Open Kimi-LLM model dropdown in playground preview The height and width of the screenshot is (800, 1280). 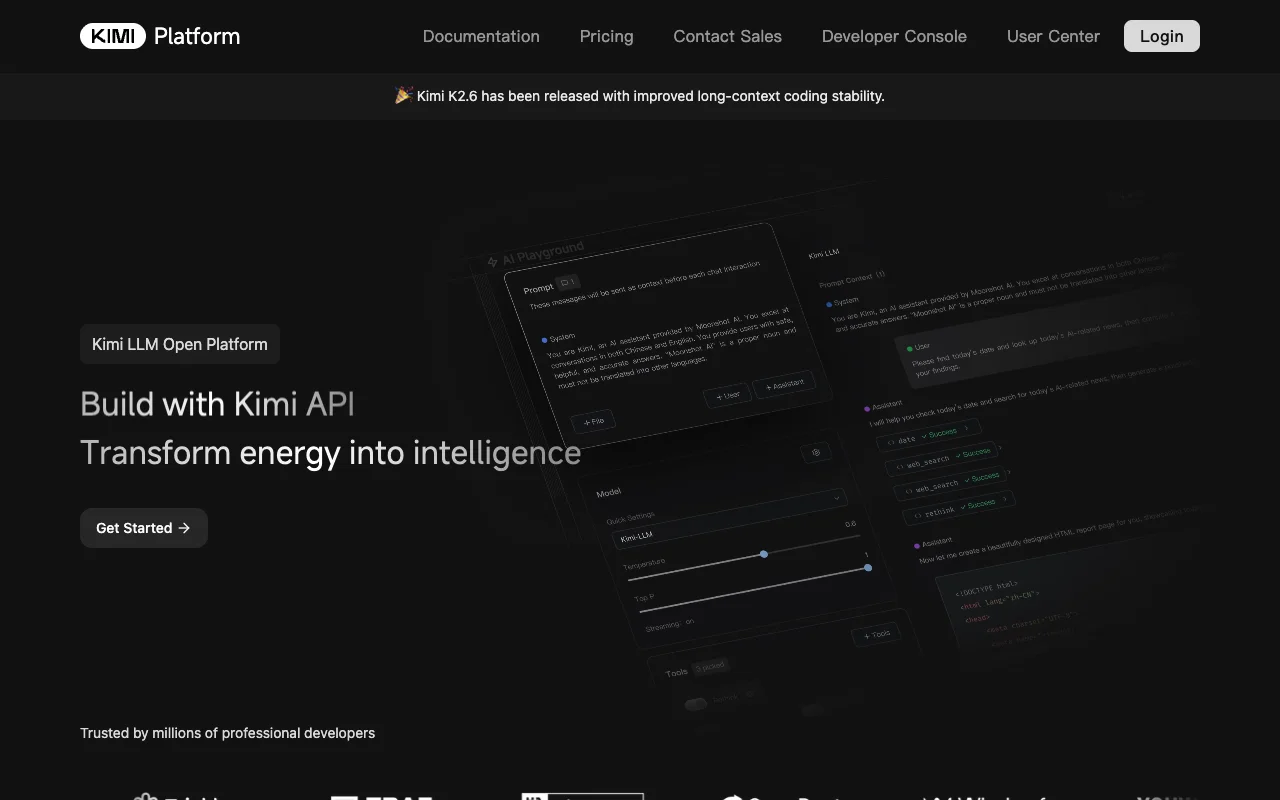coord(729,518)
